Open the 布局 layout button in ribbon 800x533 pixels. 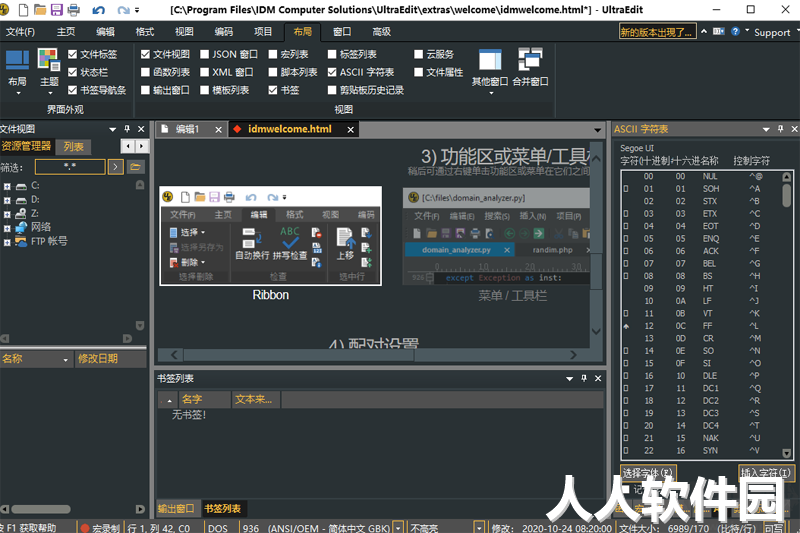click(x=17, y=72)
